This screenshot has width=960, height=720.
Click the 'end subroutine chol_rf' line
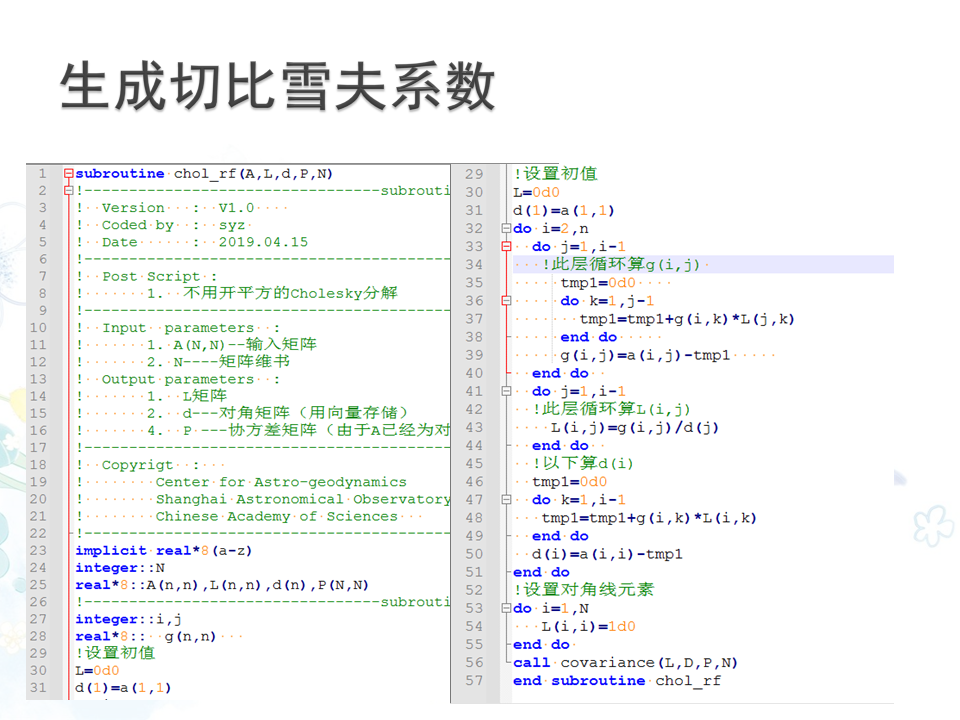click(x=616, y=681)
